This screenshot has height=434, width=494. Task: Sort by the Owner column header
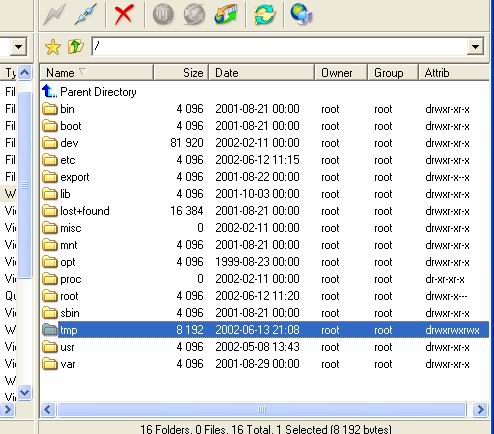coord(341,73)
